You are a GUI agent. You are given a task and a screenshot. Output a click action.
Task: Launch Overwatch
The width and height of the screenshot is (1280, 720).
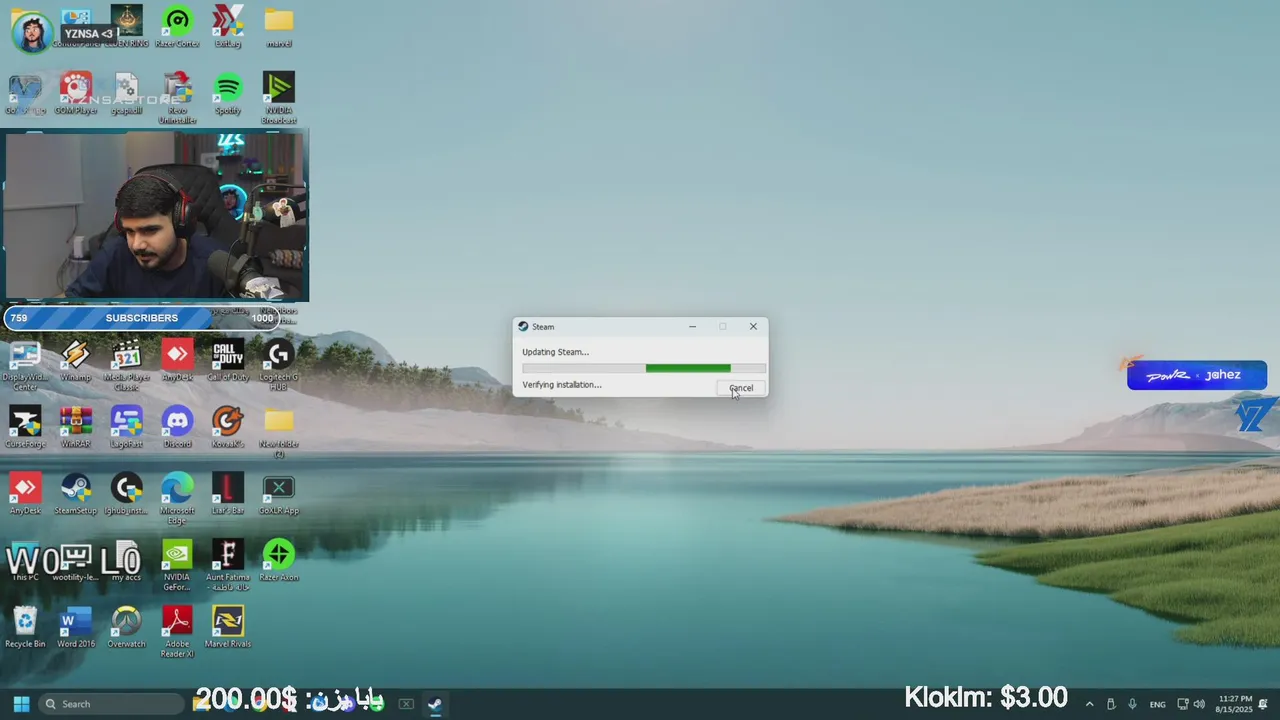click(x=126, y=628)
